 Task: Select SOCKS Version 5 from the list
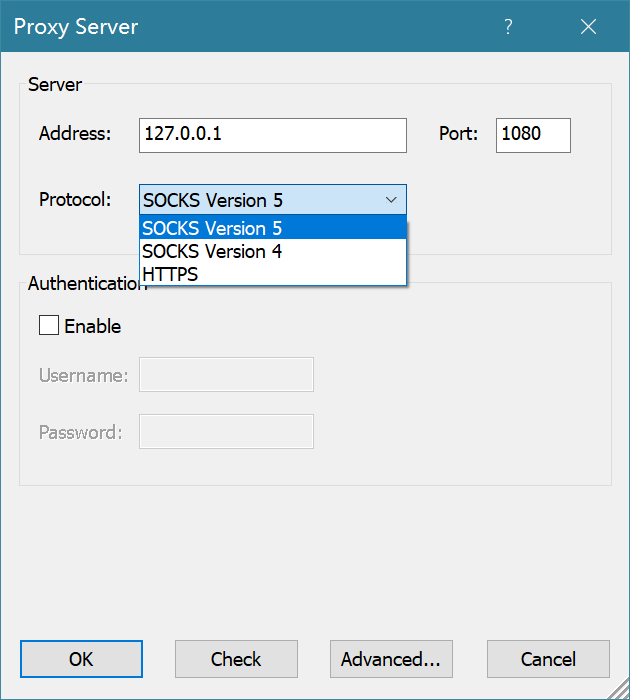(272, 228)
